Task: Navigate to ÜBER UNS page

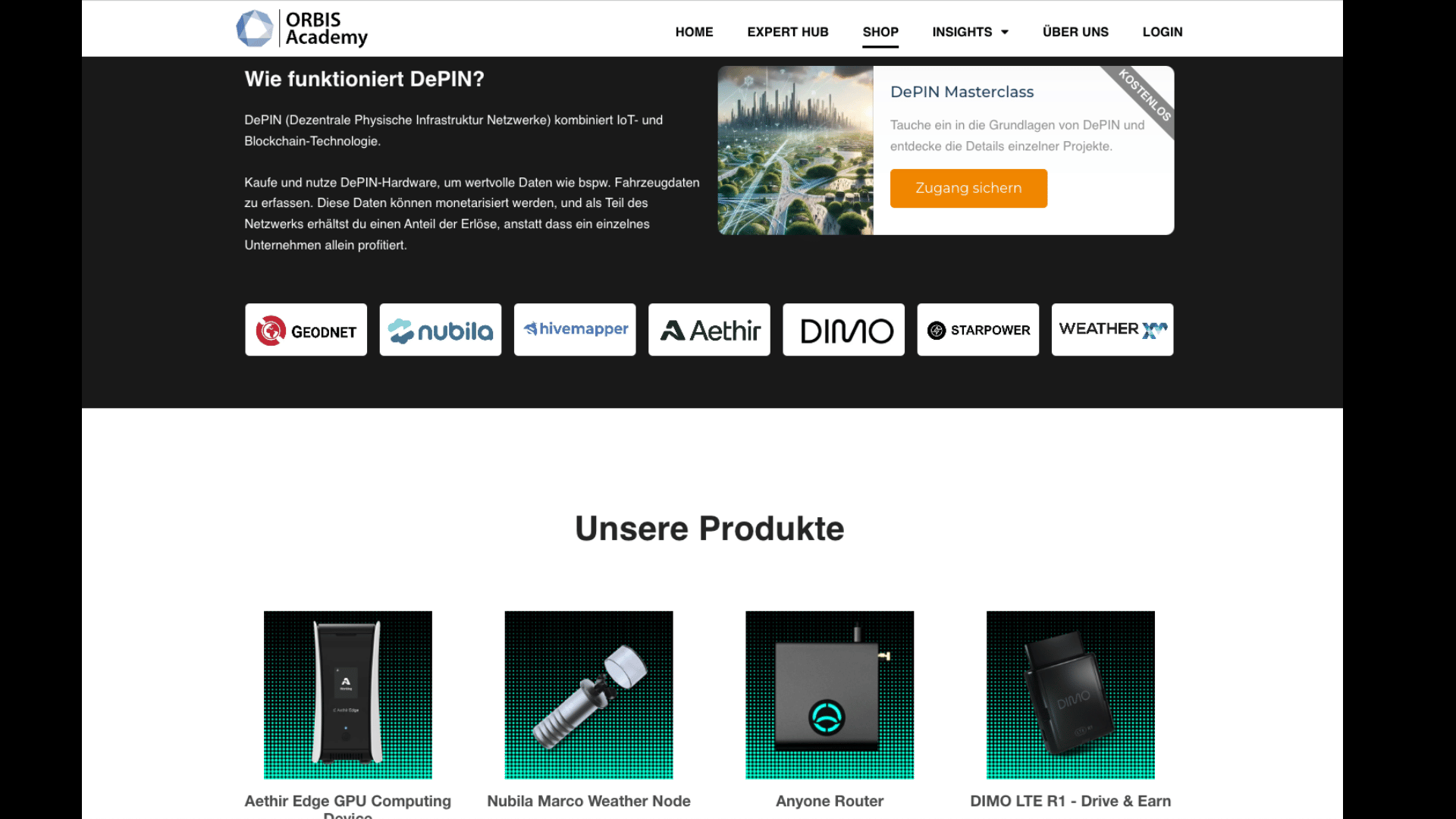Action: click(1075, 32)
